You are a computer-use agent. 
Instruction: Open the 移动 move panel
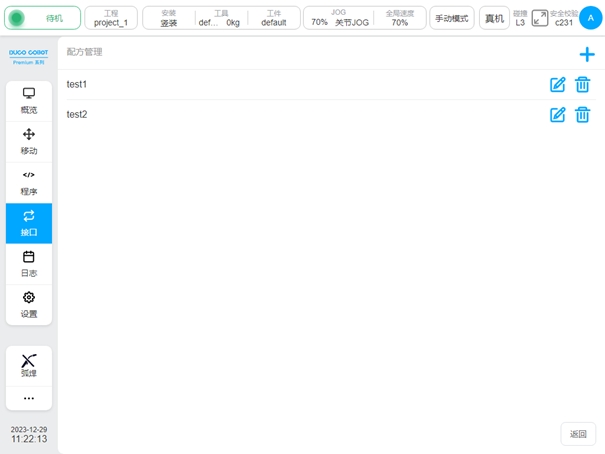point(29,142)
